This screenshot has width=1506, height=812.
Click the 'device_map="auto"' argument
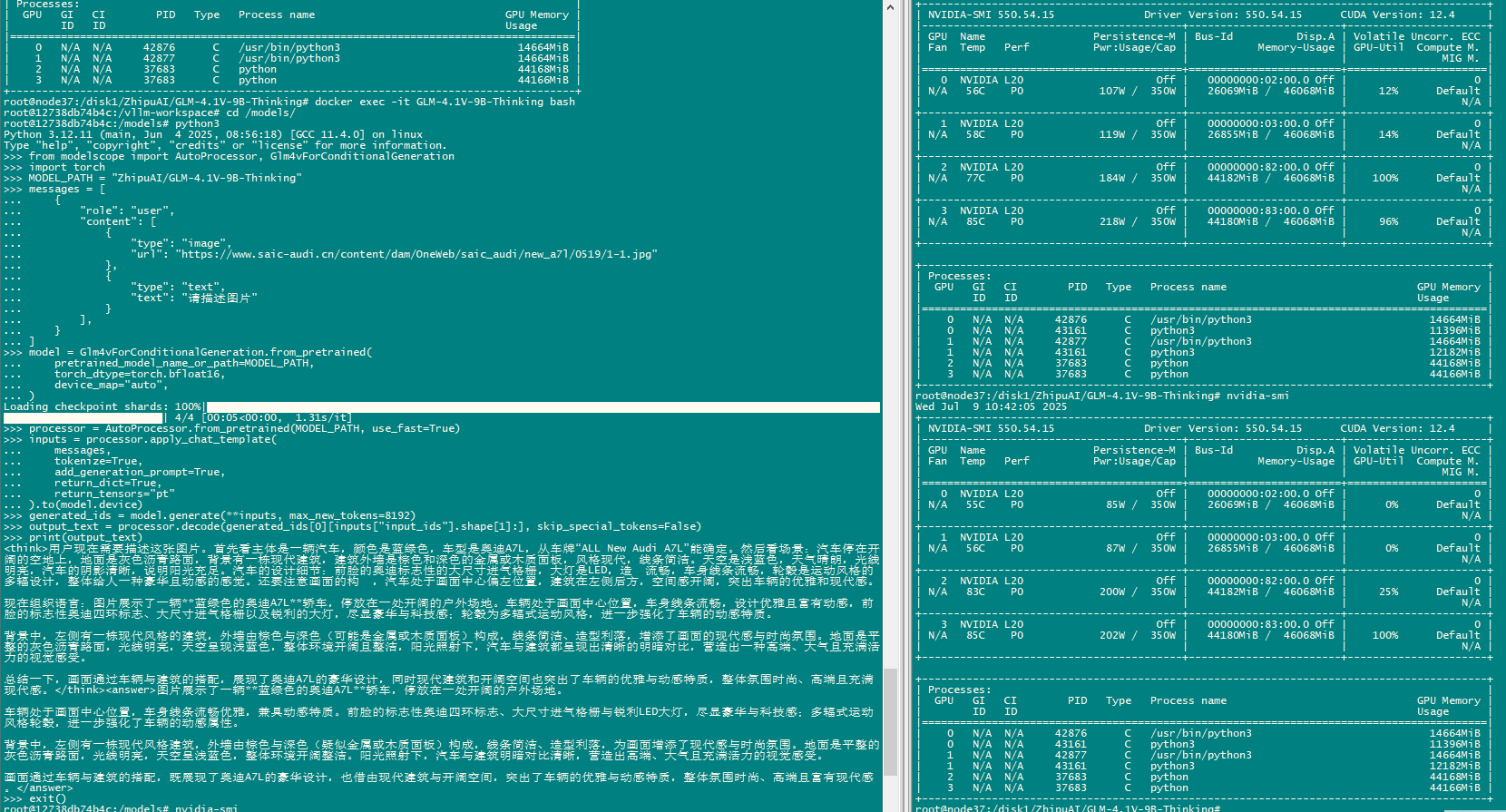(x=111, y=385)
